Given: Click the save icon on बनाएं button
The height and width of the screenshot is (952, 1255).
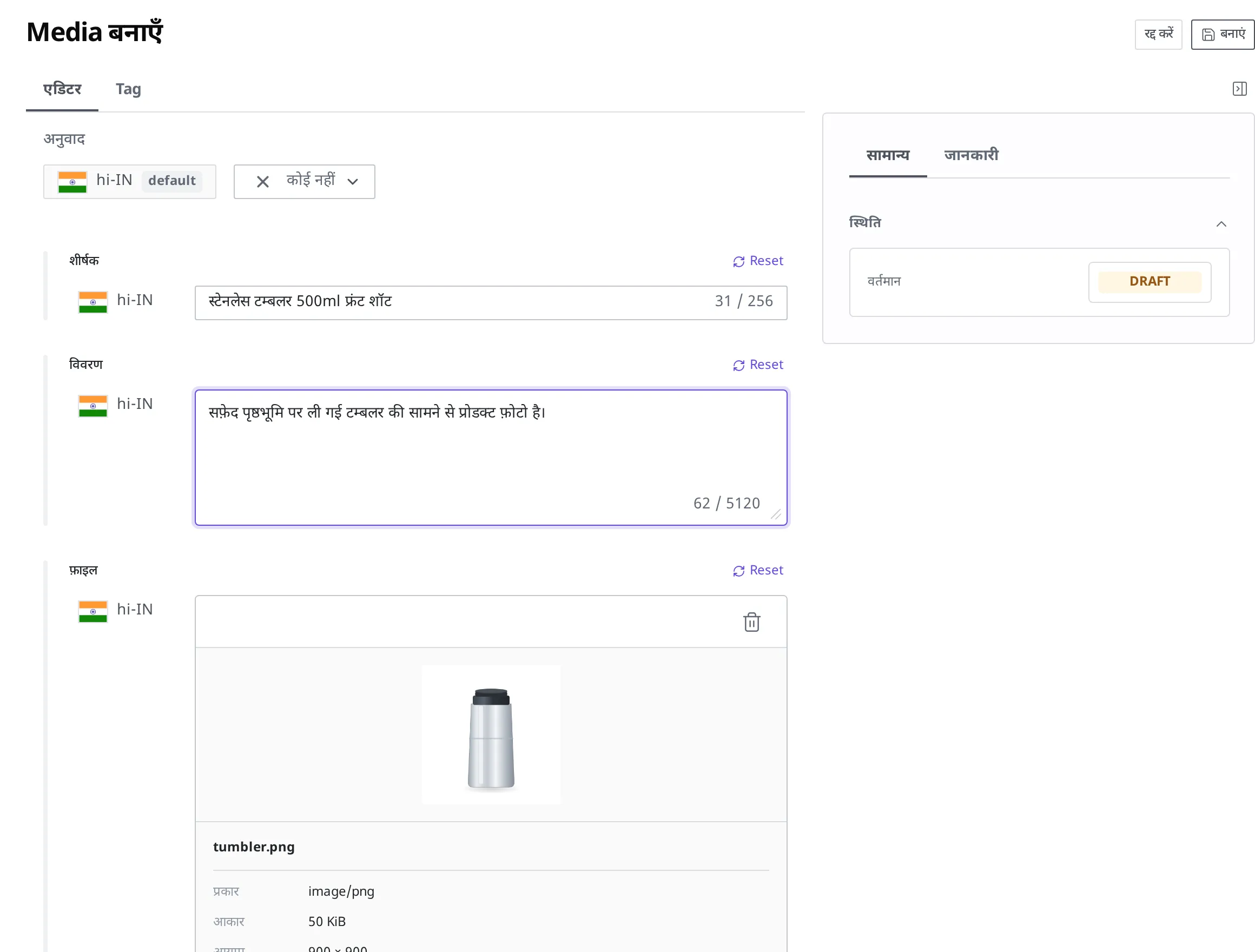Looking at the screenshot, I should tap(1208, 34).
